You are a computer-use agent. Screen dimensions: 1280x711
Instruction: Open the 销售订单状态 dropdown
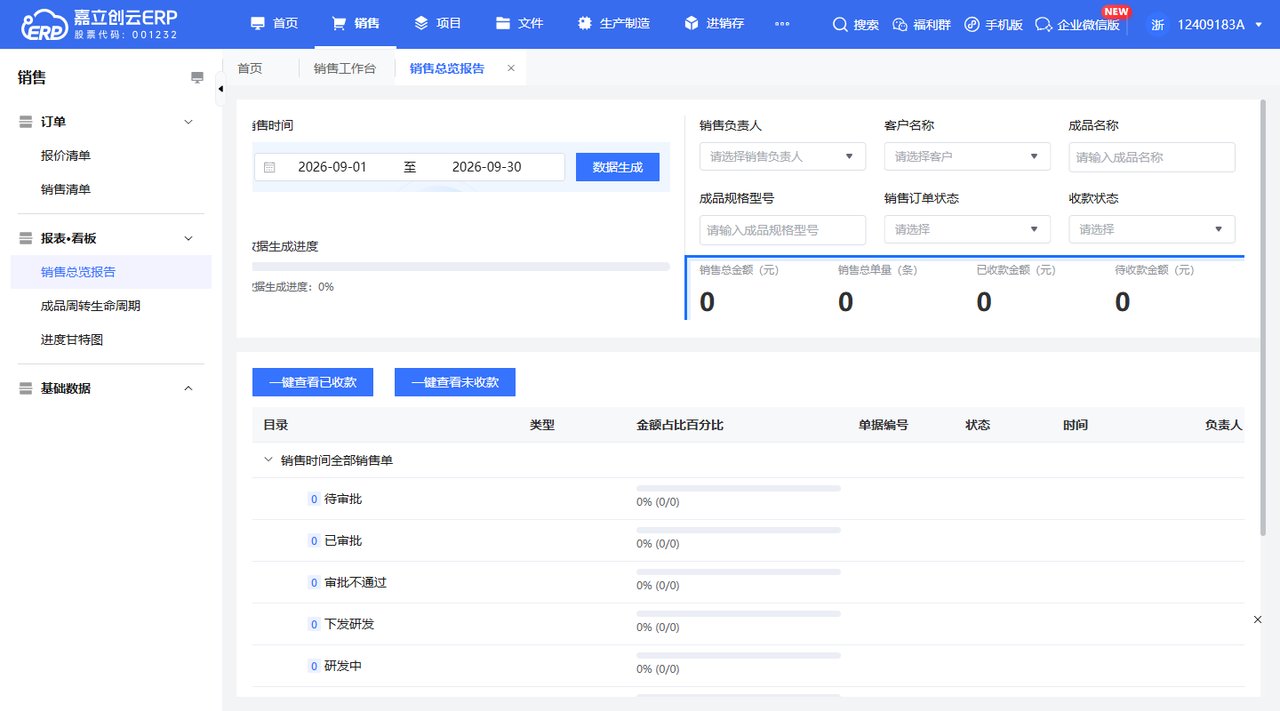(x=967, y=229)
